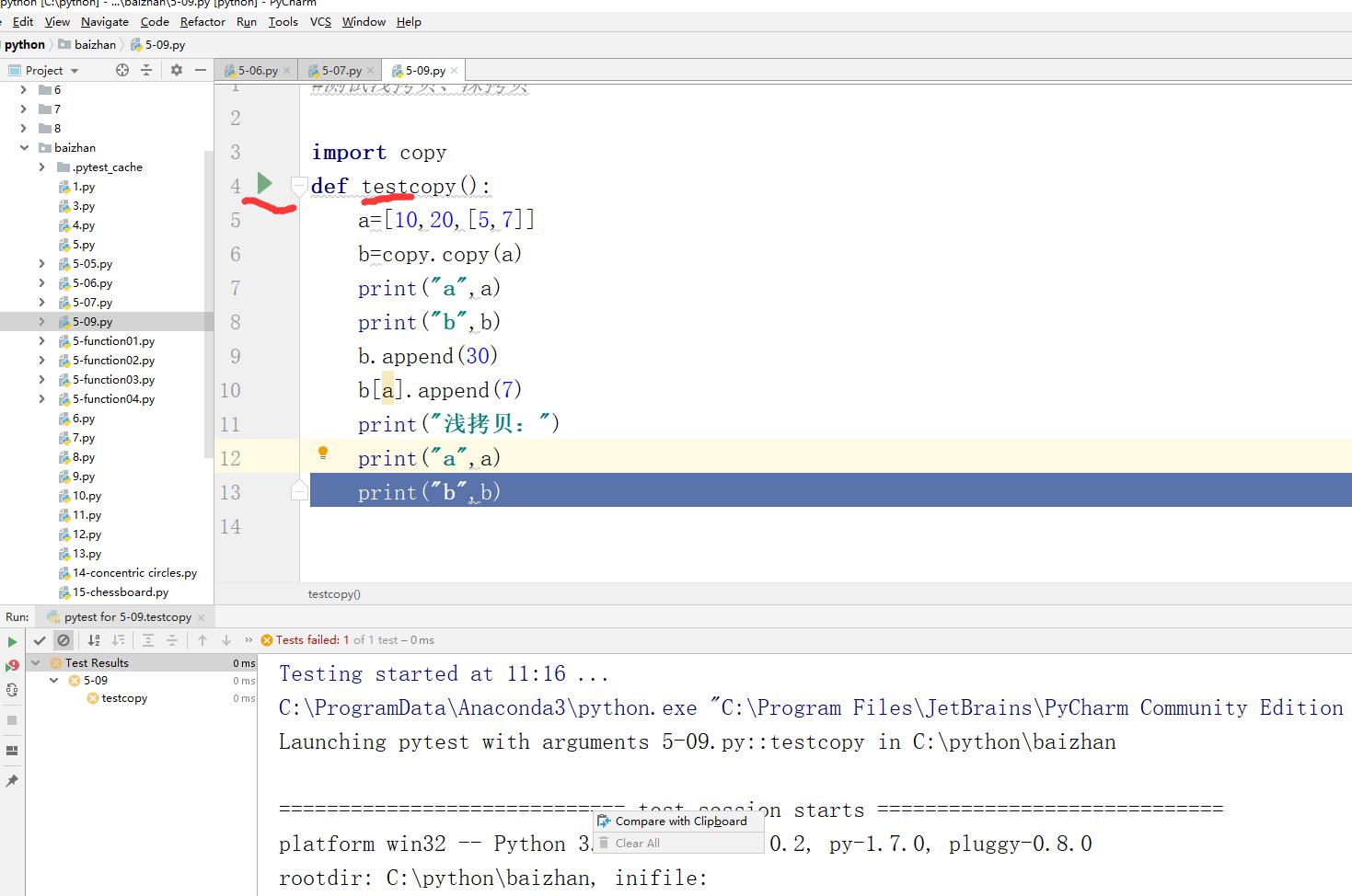The height and width of the screenshot is (896, 1352).
Task: Sort tests by duration
Action: [118, 640]
